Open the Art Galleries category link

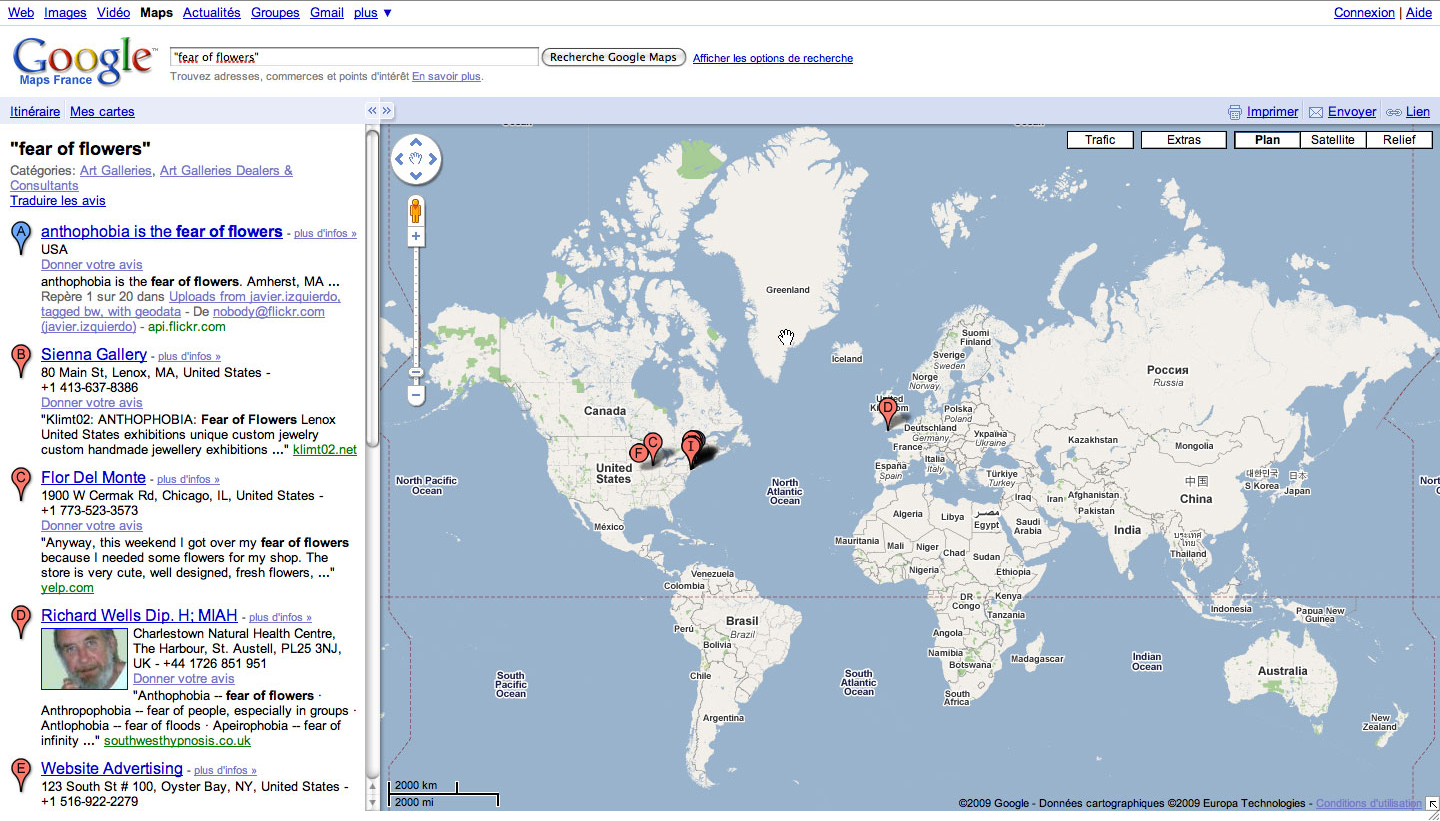[x=116, y=171]
